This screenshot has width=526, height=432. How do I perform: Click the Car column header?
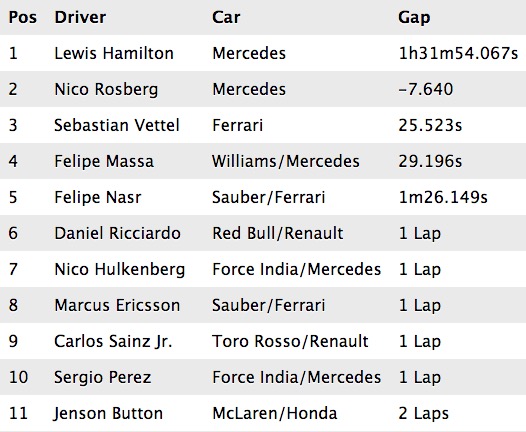[x=226, y=17]
